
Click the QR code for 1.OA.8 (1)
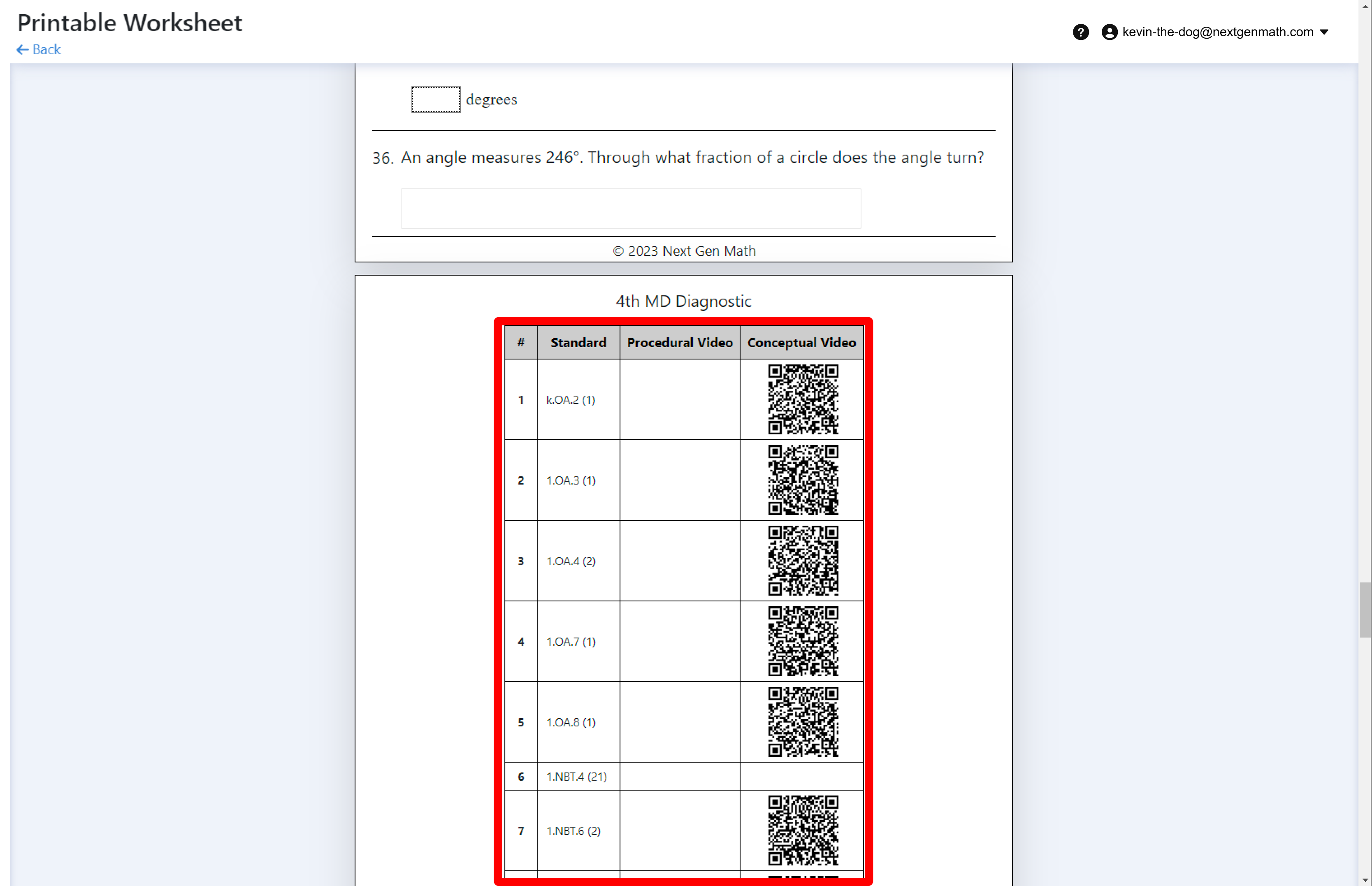click(803, 721)
